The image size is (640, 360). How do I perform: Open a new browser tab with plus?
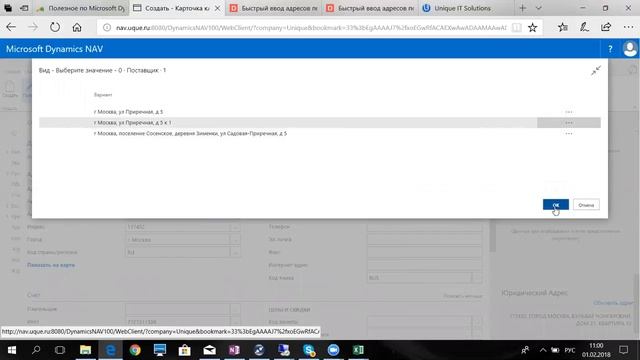pos(522,8)
